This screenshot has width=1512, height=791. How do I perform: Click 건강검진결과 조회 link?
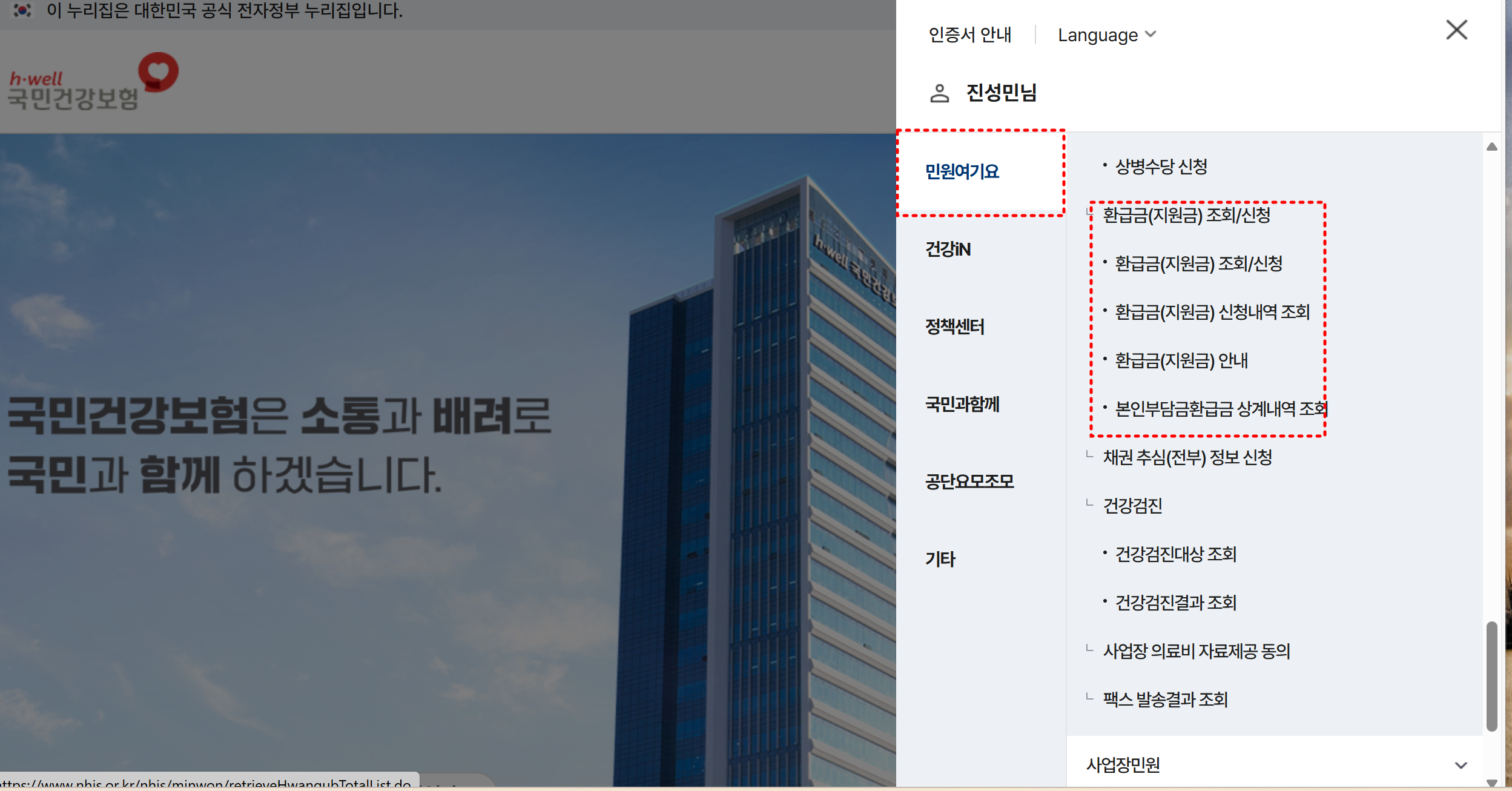[x=1175, y=603]
